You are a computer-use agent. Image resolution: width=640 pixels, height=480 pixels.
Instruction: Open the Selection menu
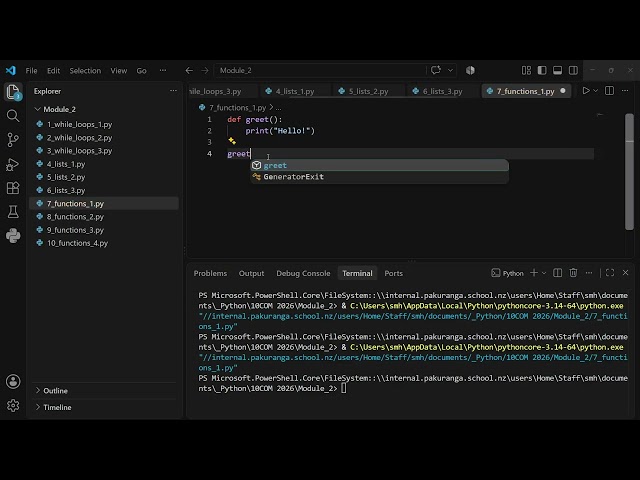pos(85,71)
